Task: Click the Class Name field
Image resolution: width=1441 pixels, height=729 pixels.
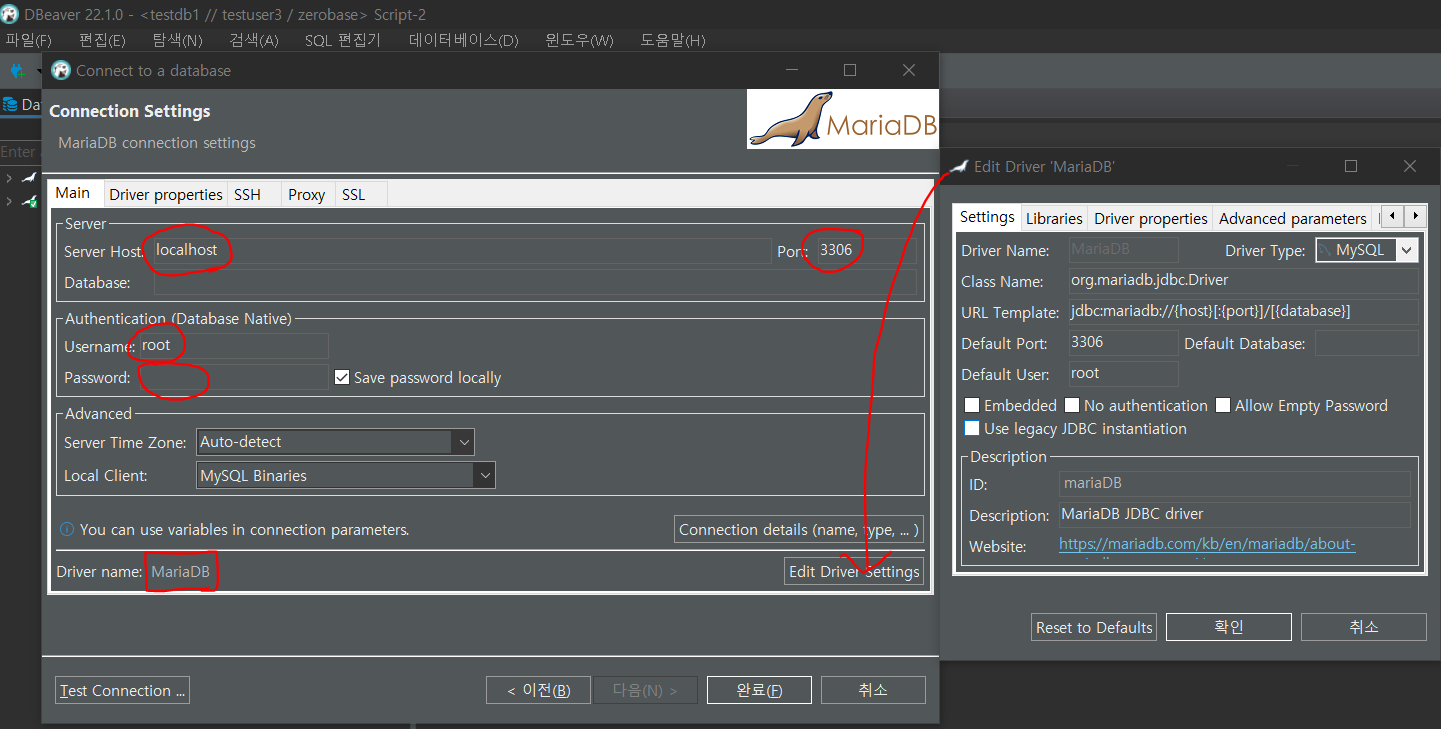Action: pyautogui.click(x=1243, y=281)
